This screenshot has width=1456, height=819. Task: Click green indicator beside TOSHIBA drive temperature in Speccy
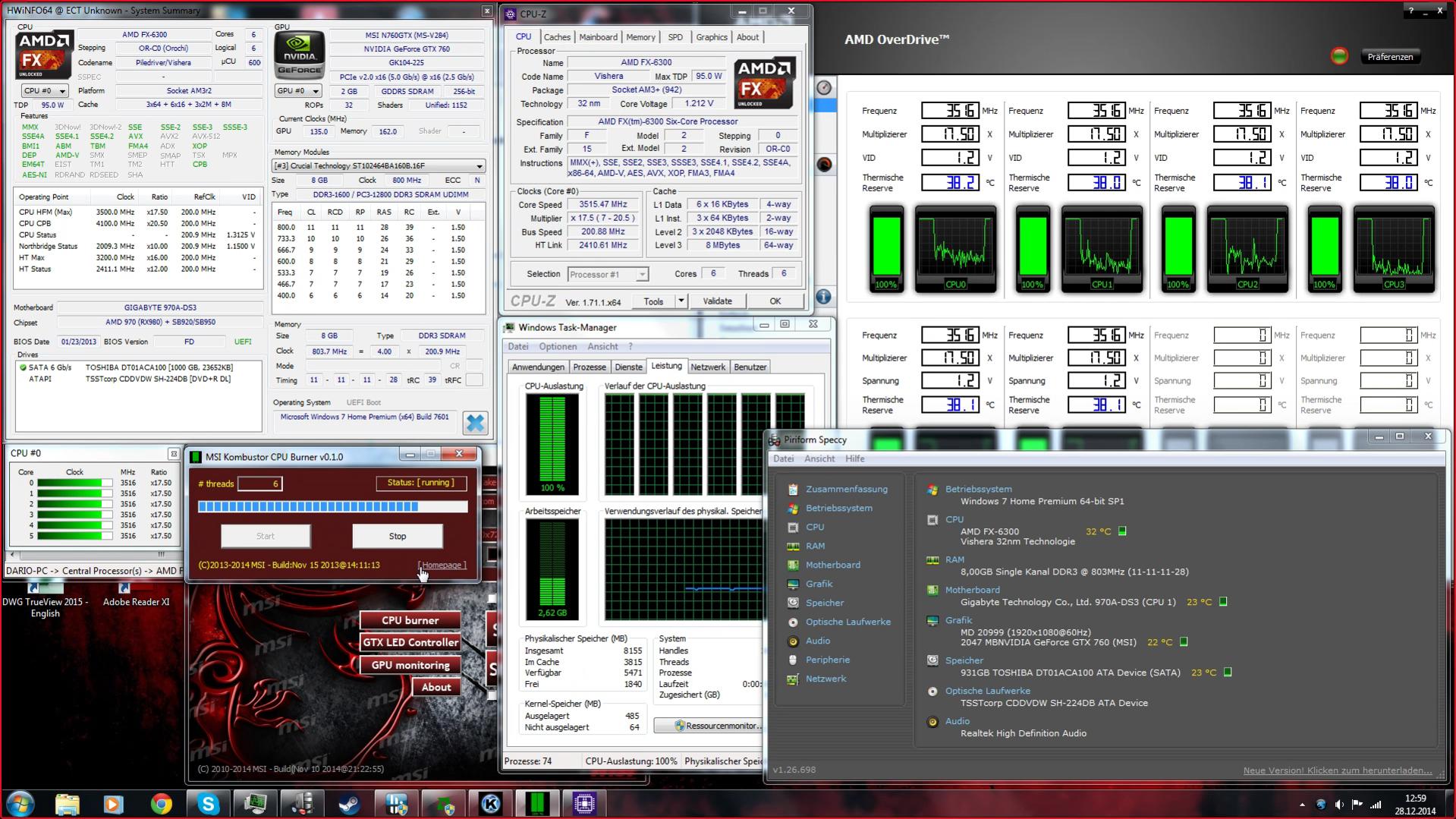coord(1228,673)
